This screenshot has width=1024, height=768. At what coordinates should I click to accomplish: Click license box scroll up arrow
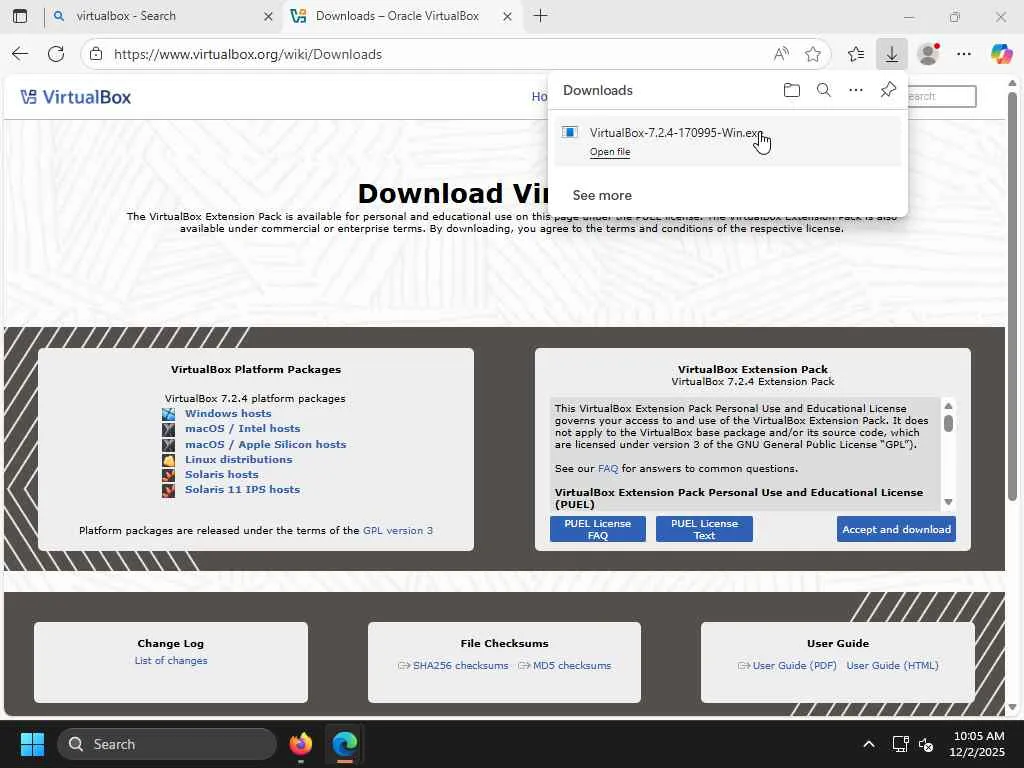click(948, 406)
